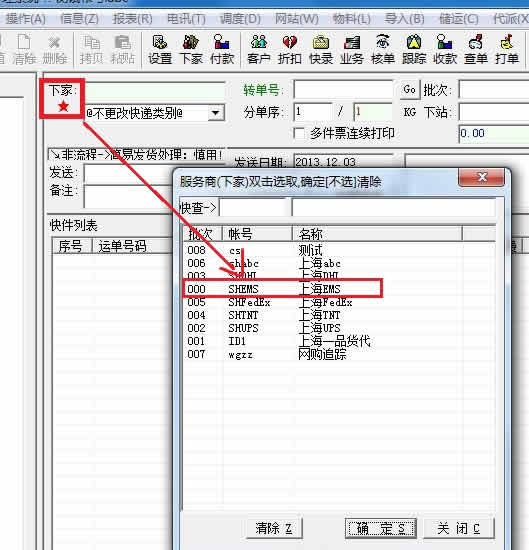Viewport: 529px width, 550px height.
Task: Click the 快查 long search field
Action: click(x=393, y=208)
